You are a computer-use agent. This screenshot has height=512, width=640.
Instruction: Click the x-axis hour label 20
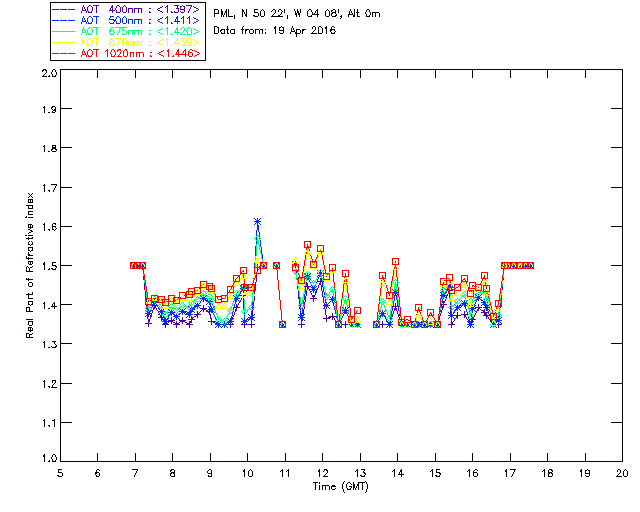(622, 473)
